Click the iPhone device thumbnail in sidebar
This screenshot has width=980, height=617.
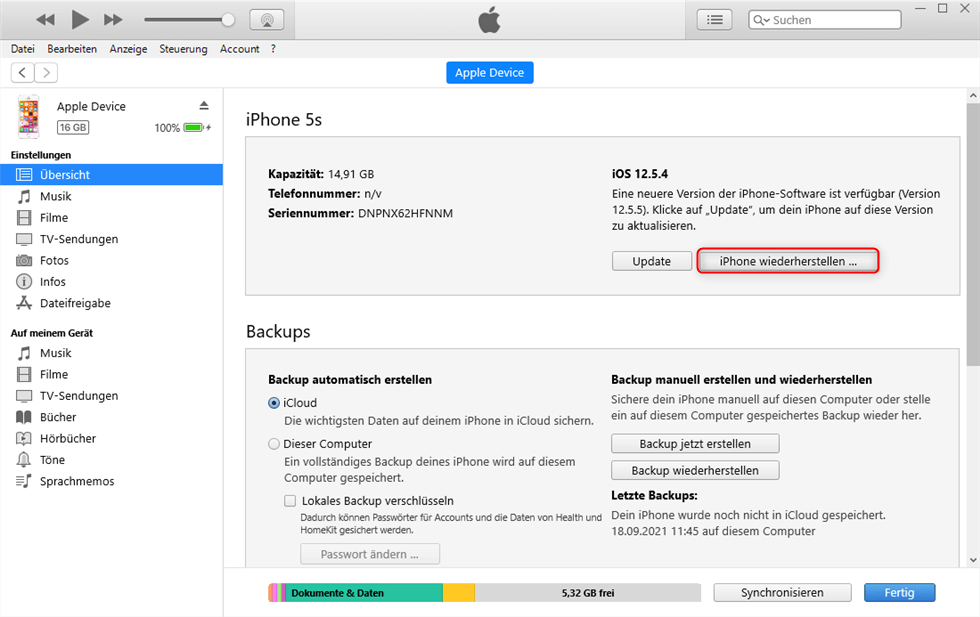pyautogui.click(x=28, y=116)
